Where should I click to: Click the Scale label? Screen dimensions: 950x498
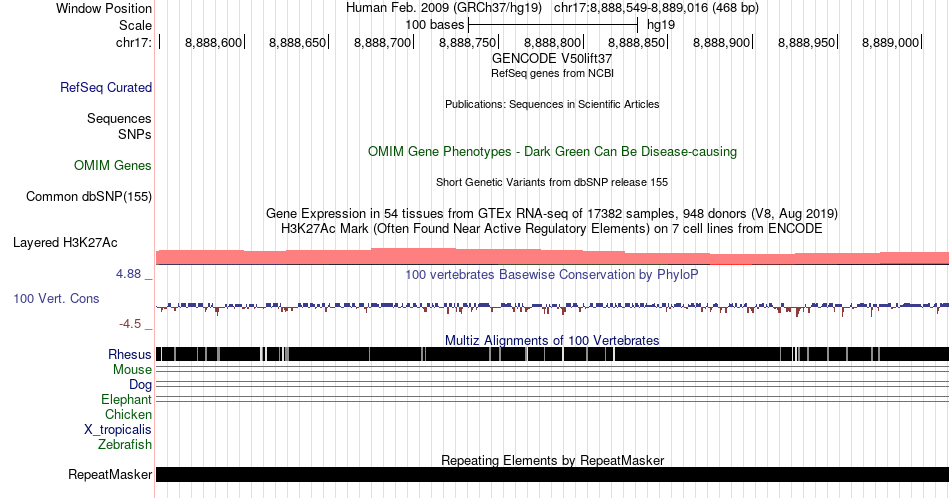136,25
